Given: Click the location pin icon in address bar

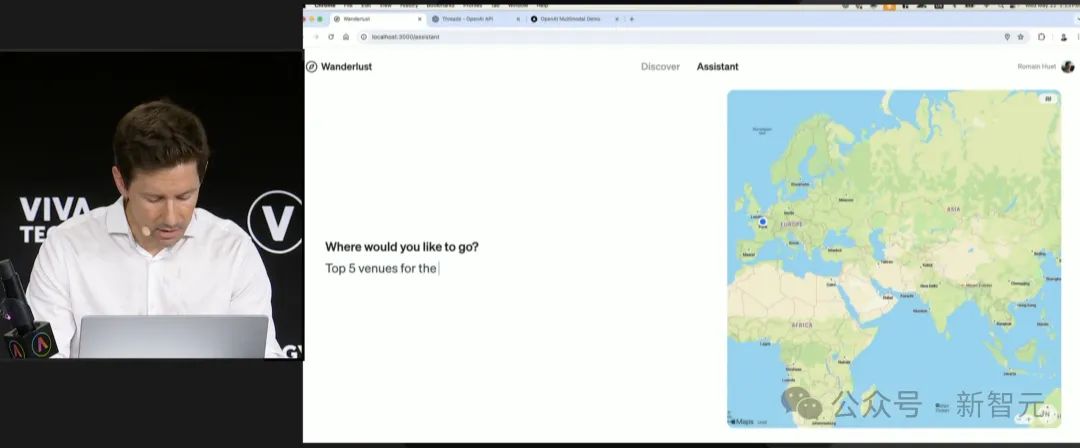Looking at the screenshot, I should [1007, 37].
